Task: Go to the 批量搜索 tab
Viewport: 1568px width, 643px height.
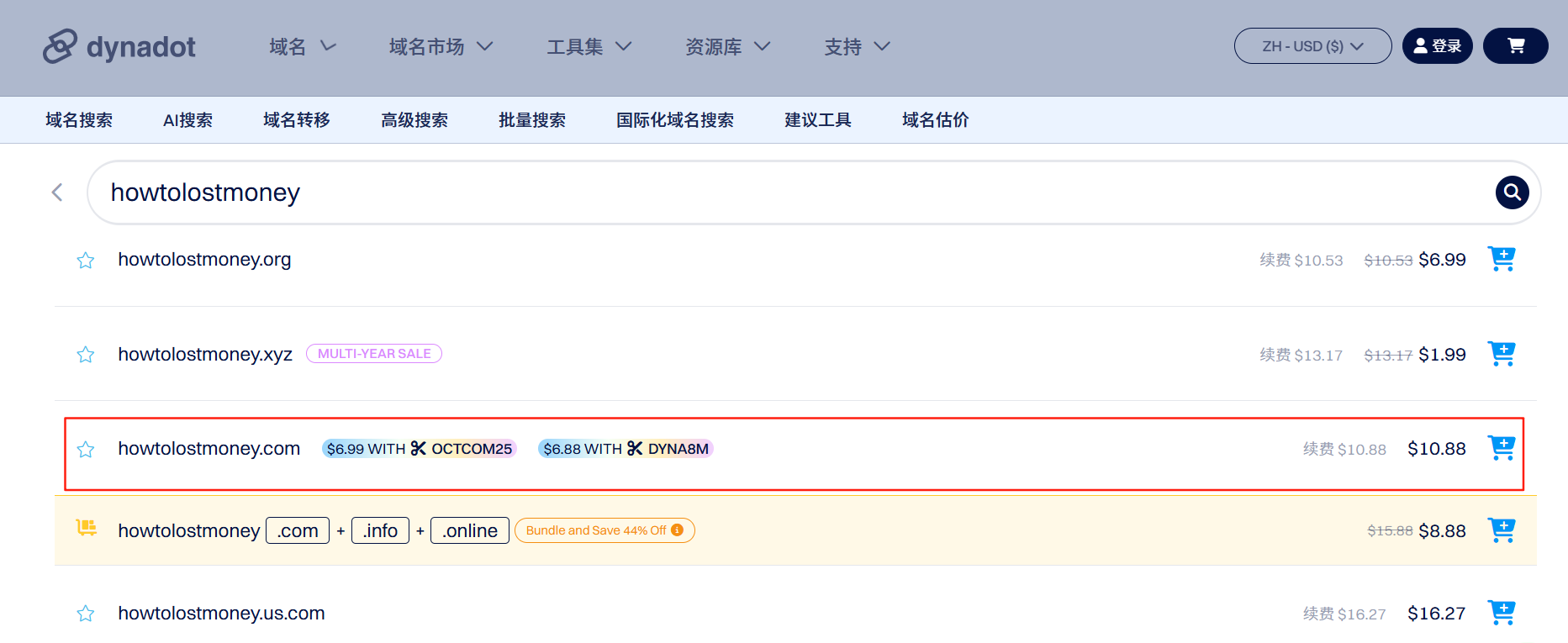Action: 531,120
